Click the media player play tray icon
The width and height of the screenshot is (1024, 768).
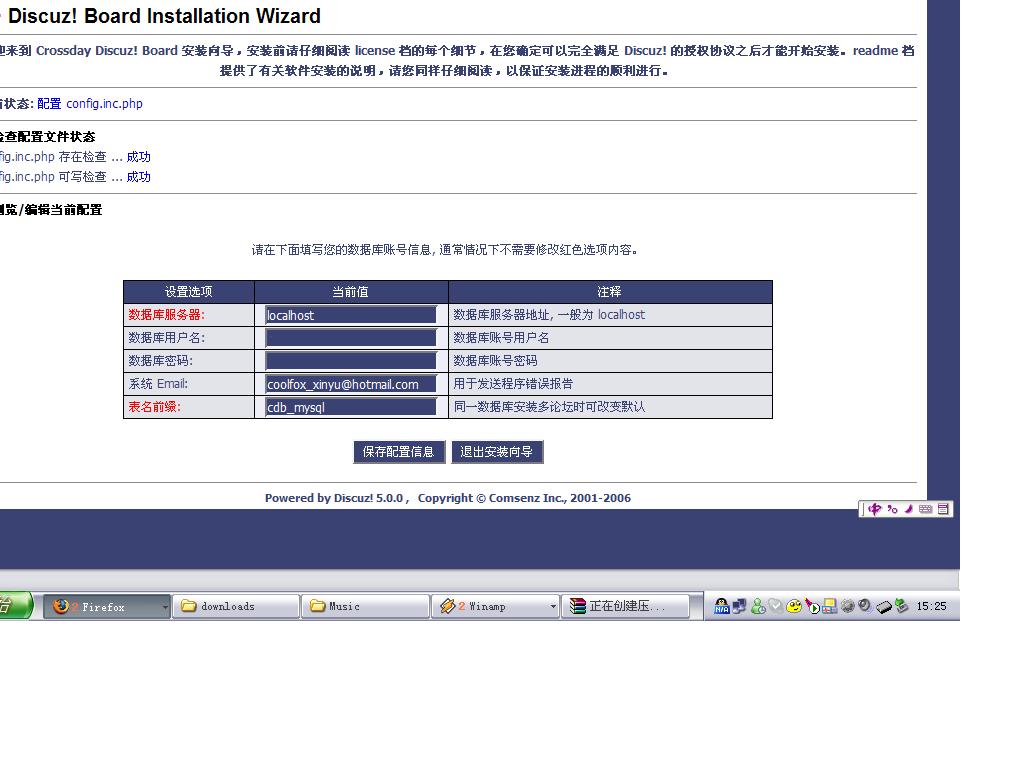click(812, 606)
